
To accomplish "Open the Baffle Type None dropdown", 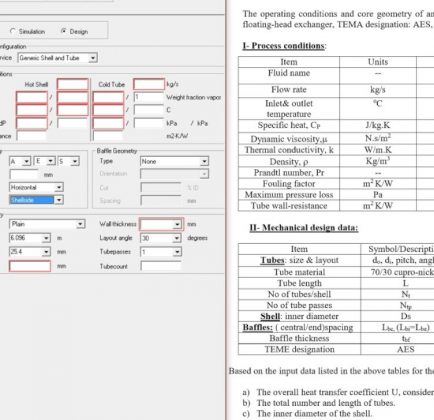I will pos(204,162).
